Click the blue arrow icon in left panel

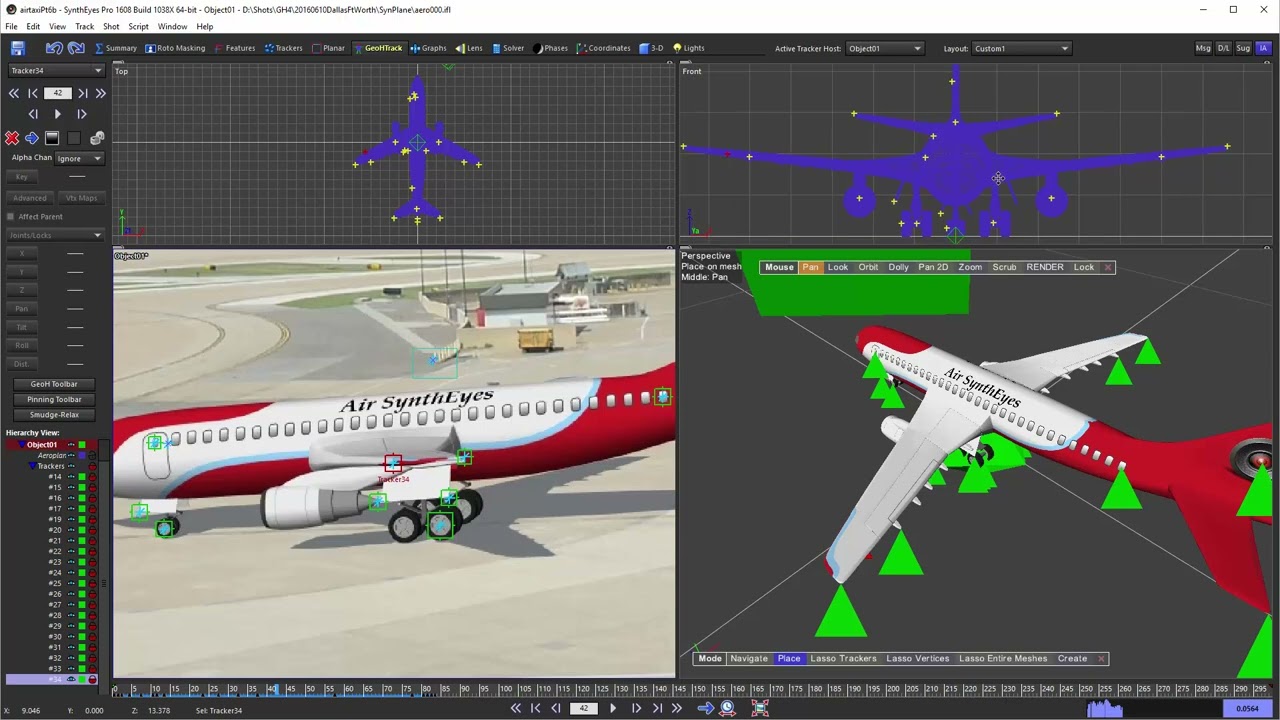(x=32, y=138)
